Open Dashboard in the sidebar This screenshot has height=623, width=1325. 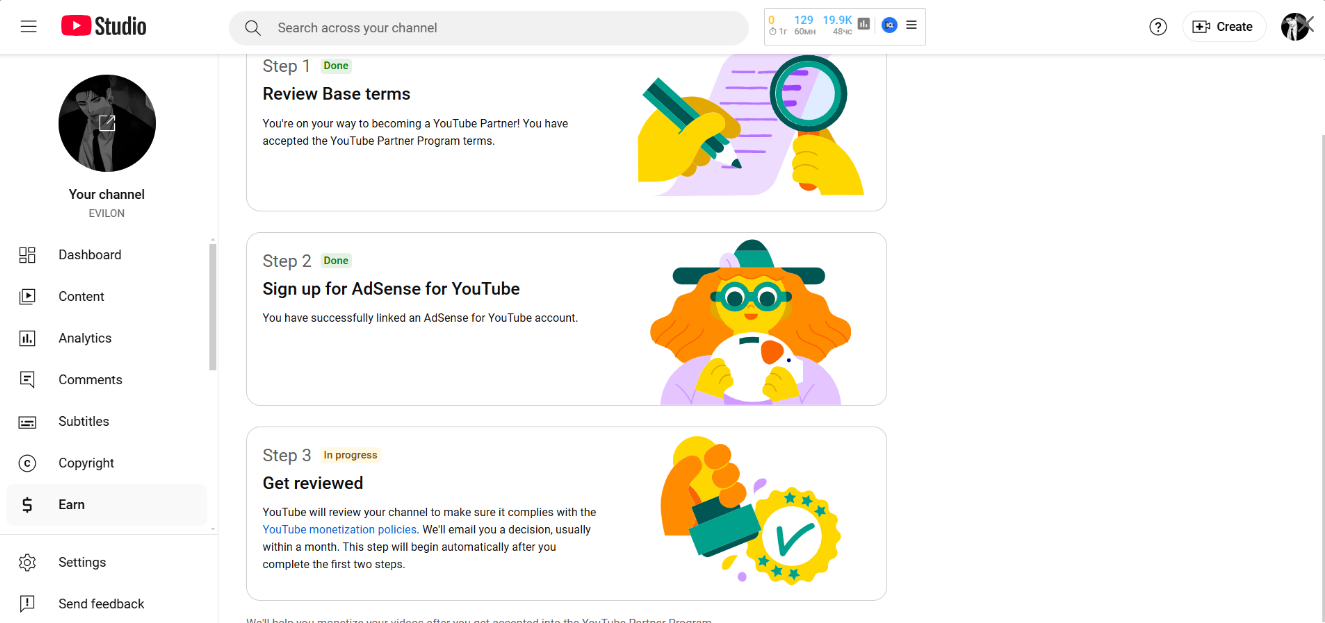coord(107,255)
